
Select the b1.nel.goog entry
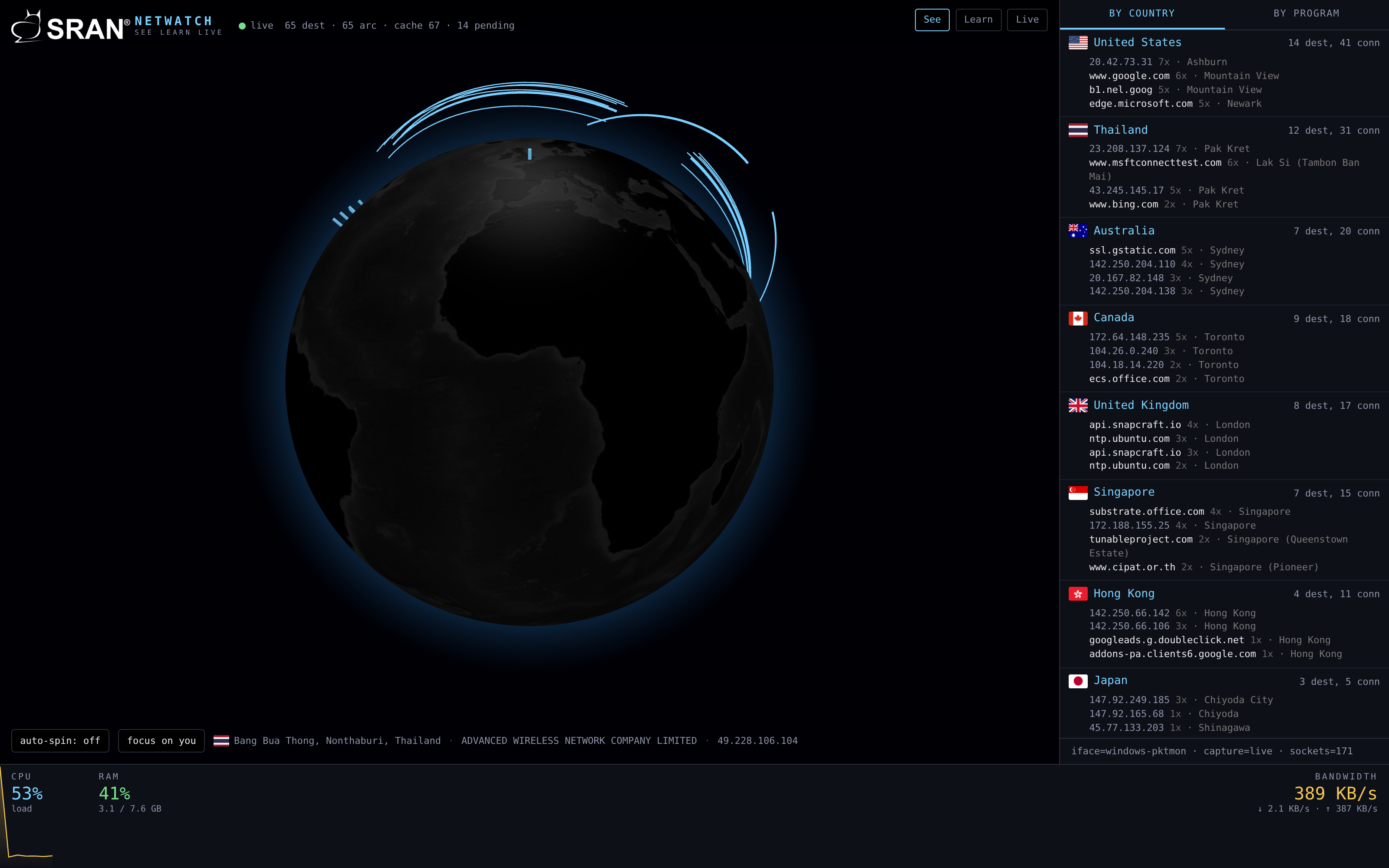[1175, 89]
